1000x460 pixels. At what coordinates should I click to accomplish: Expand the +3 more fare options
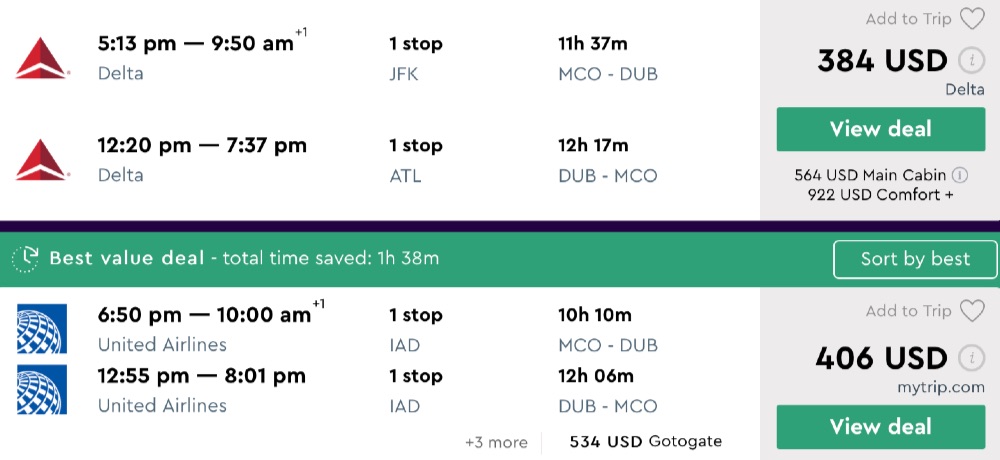[x=496, y=441]
